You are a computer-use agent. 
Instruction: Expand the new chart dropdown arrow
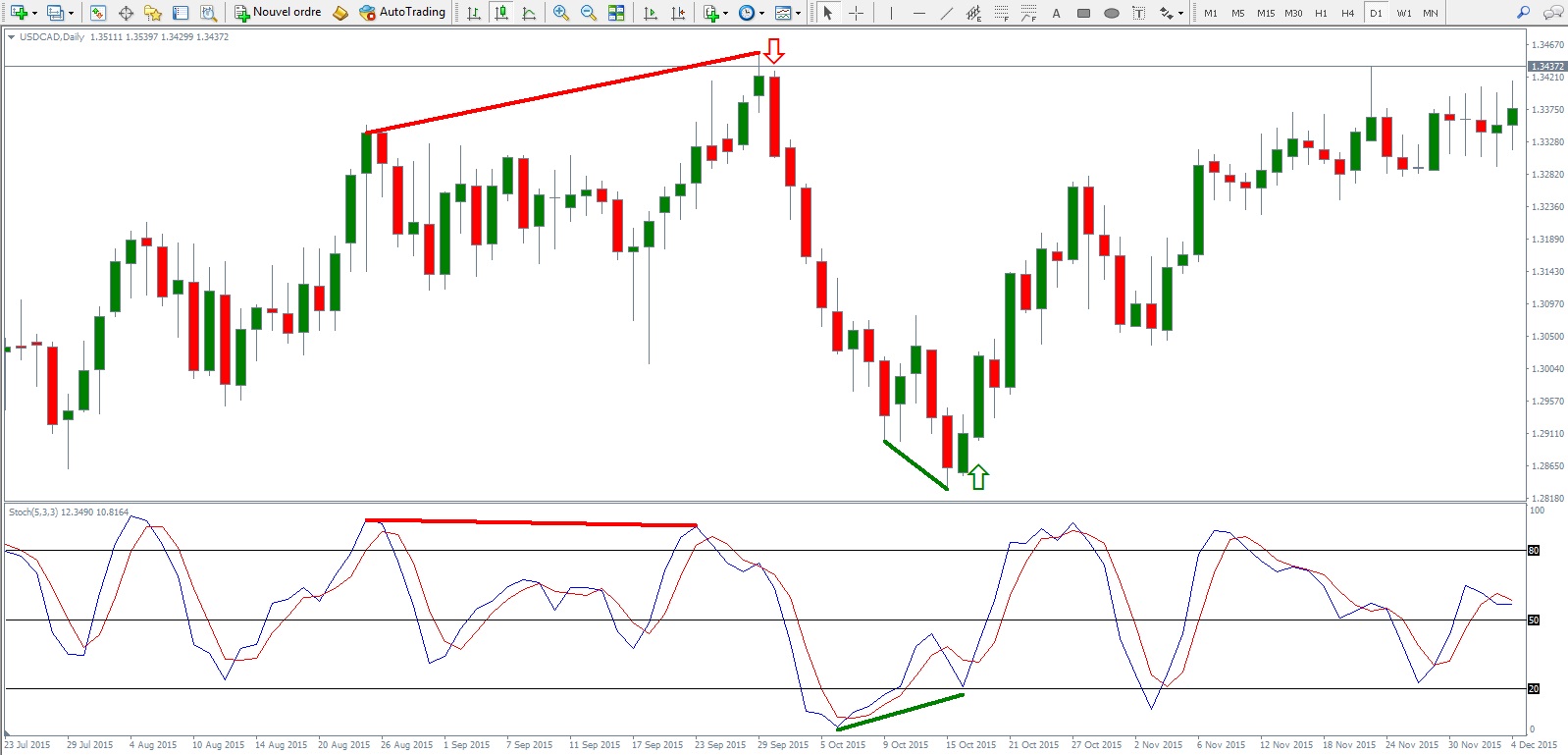point(34,13)
